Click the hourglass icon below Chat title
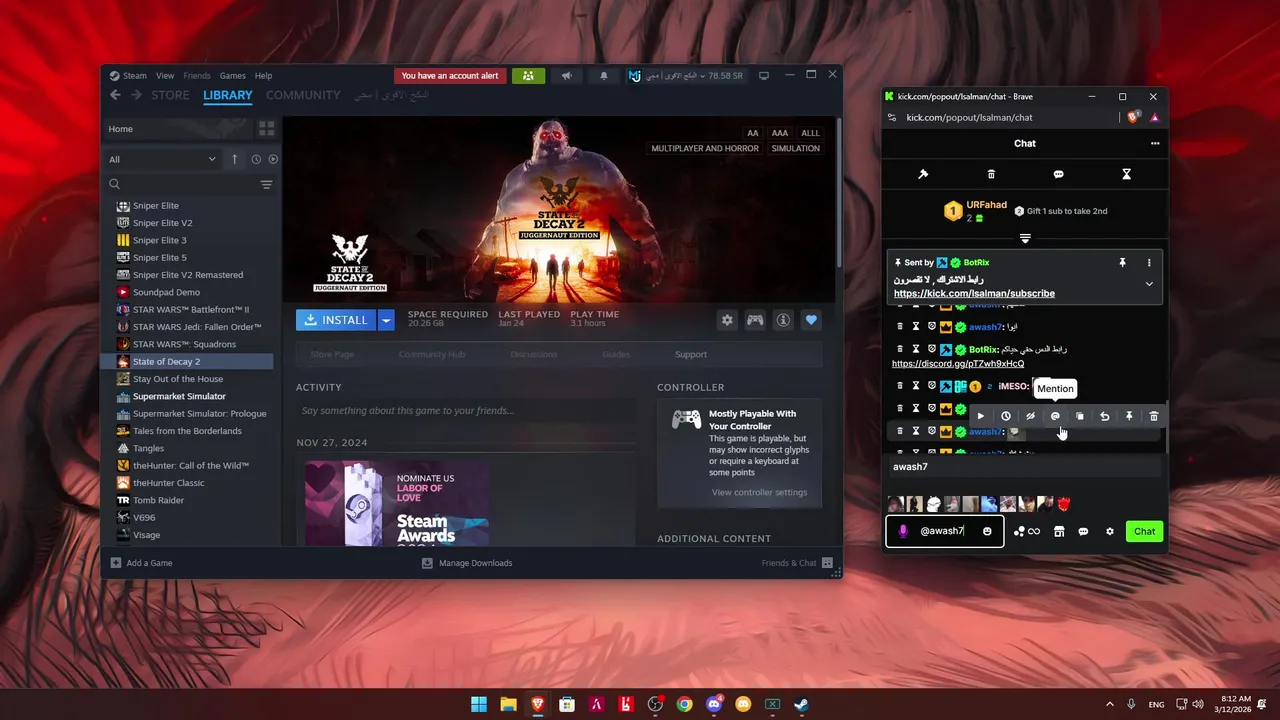This screenshot has width=1280, height=720. coord(1126,174)
